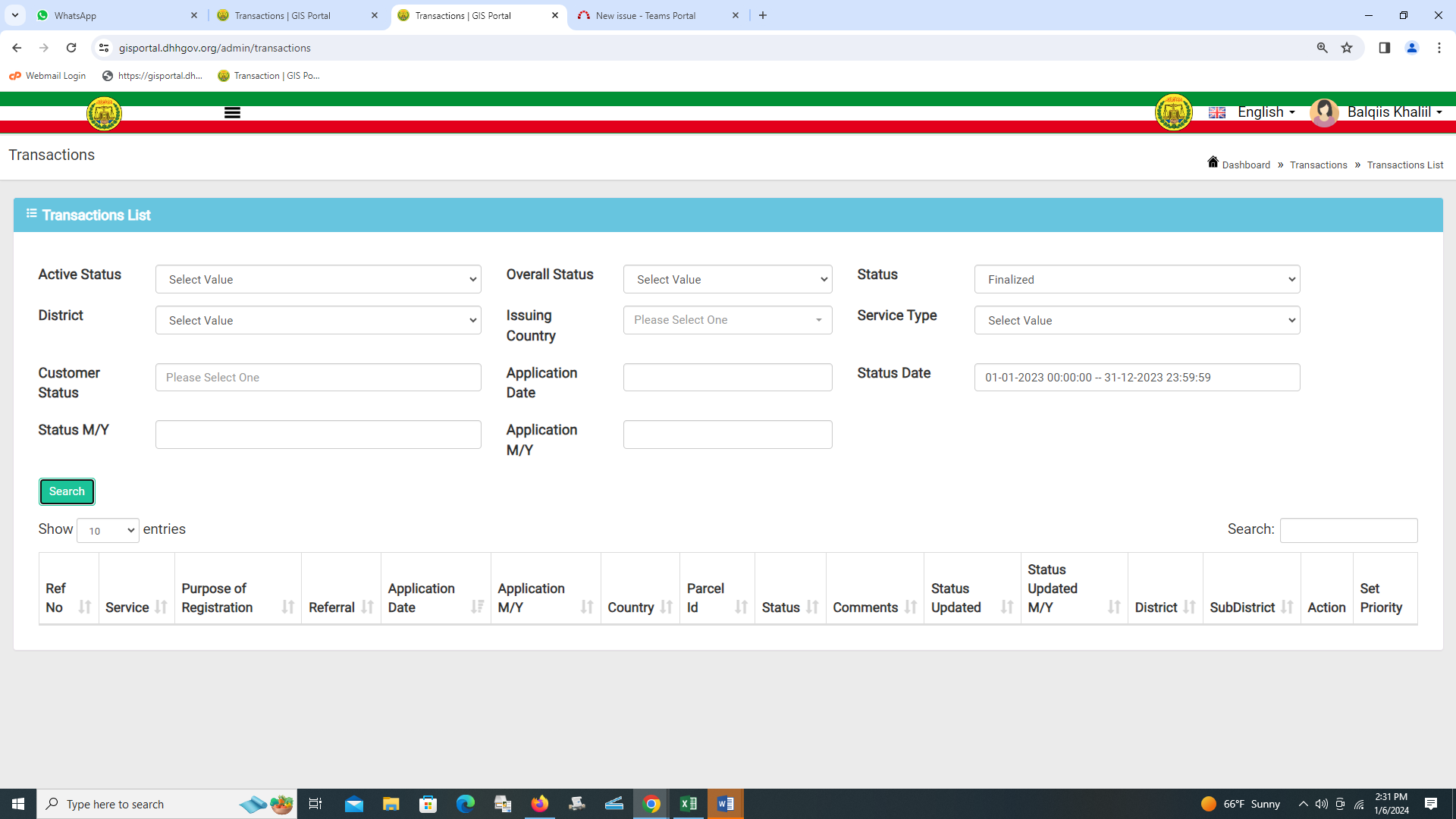Open Excel from taskbar
This screenshot has width=1456, height=819.
coord(689,804)
